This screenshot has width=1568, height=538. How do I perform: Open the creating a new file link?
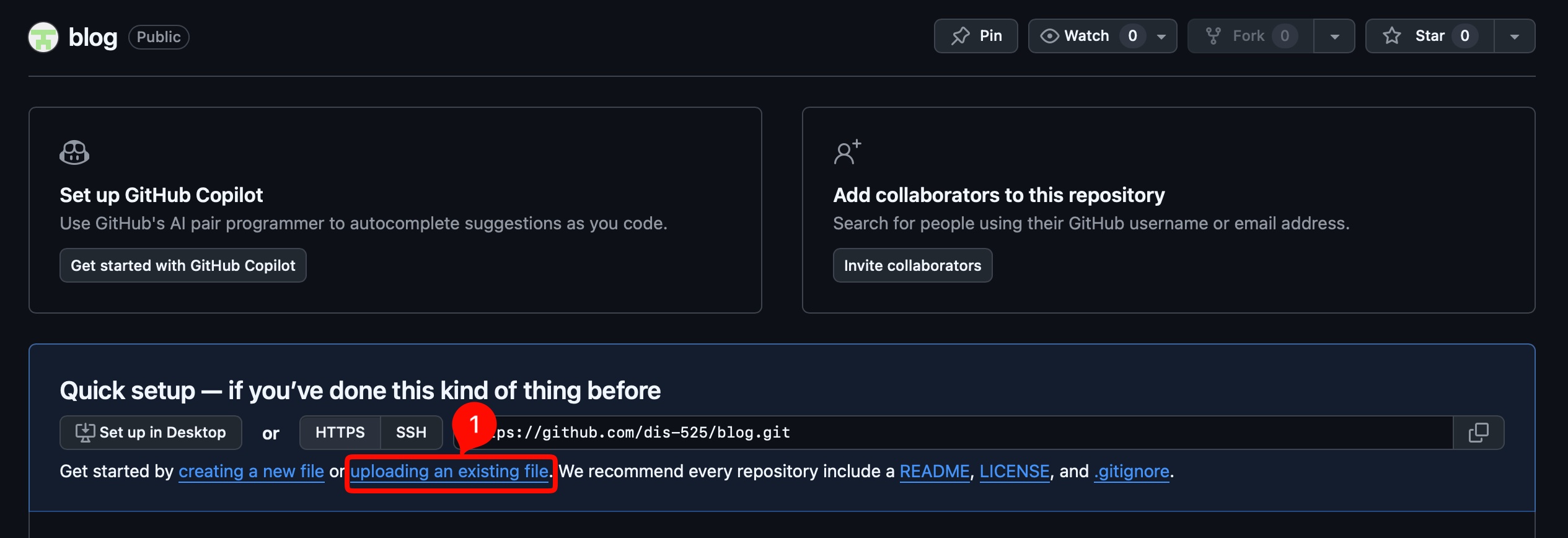251,472
